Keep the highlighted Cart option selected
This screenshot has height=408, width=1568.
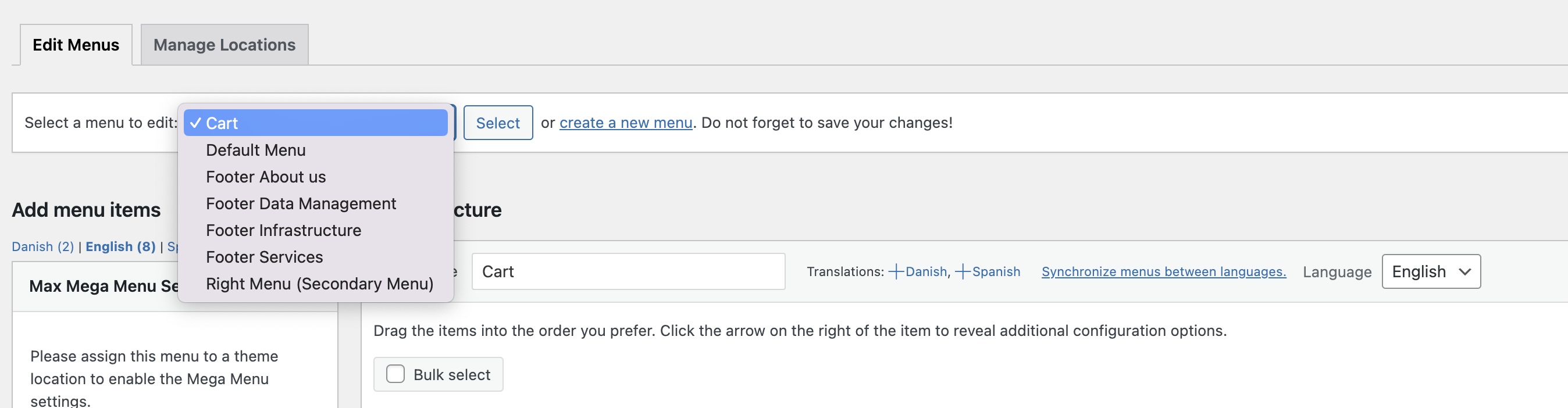(x=316, y=123)
